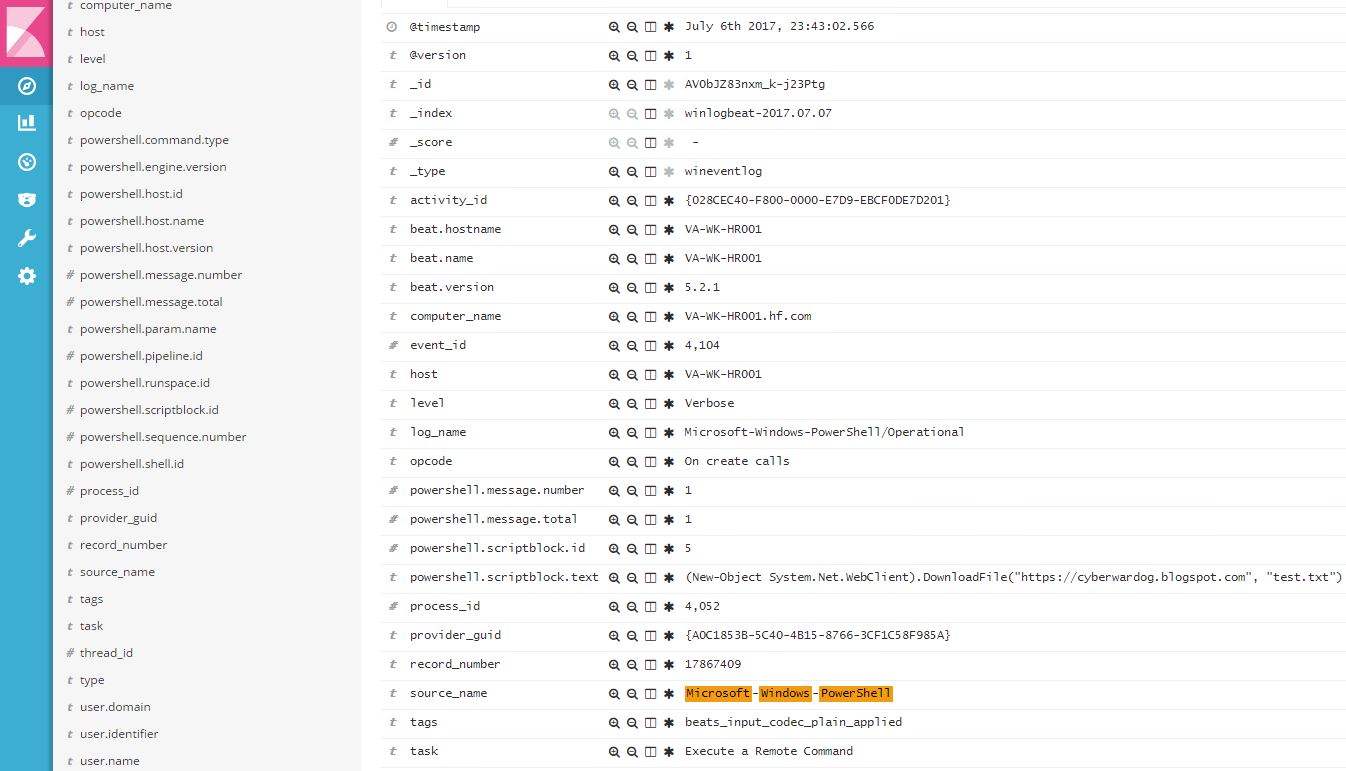1346x771 pixels.
Task: Open Management gear icon
Action: (x=27, y=276)
